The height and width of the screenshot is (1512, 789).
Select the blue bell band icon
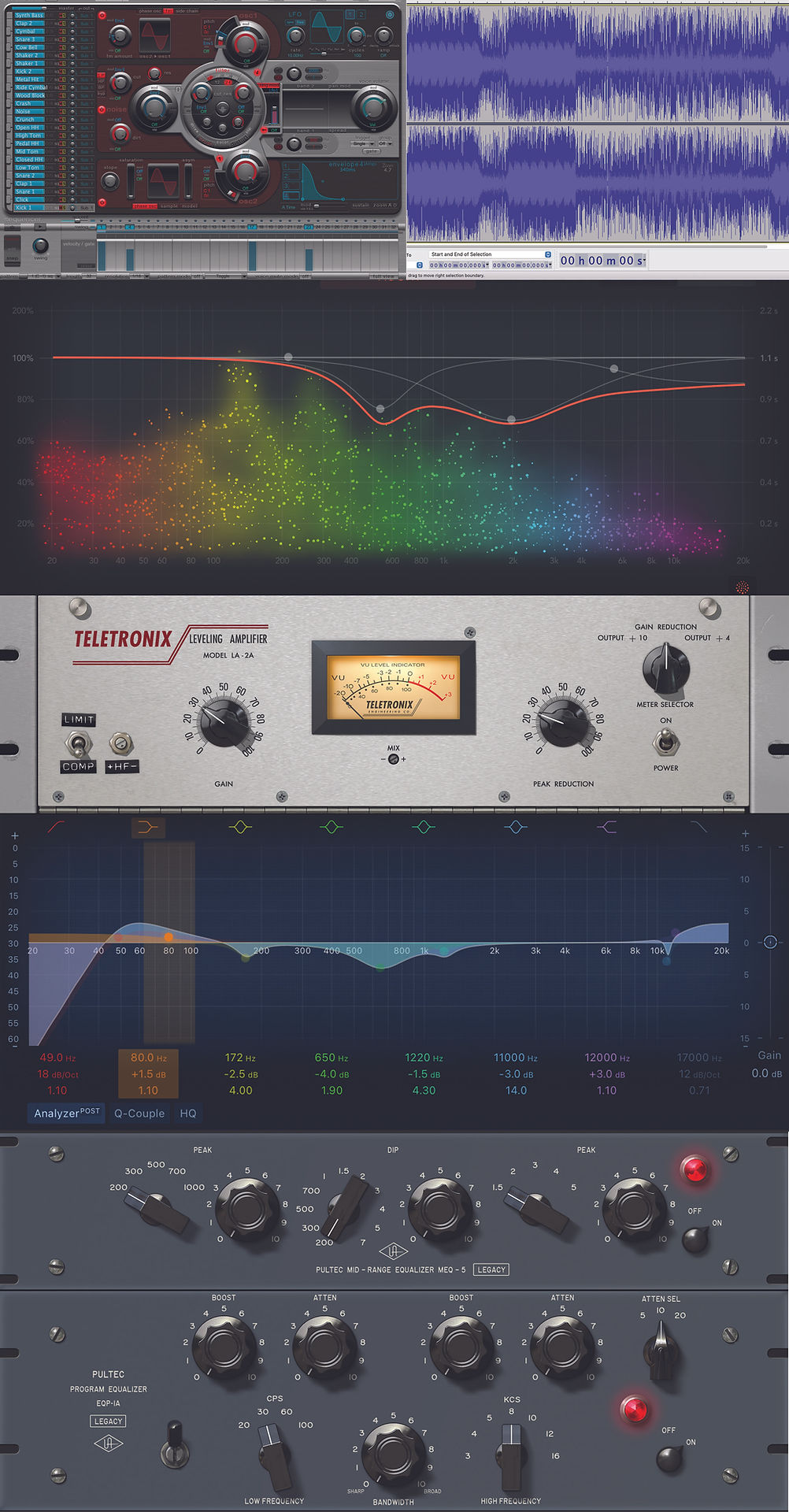tap(516, 827)
